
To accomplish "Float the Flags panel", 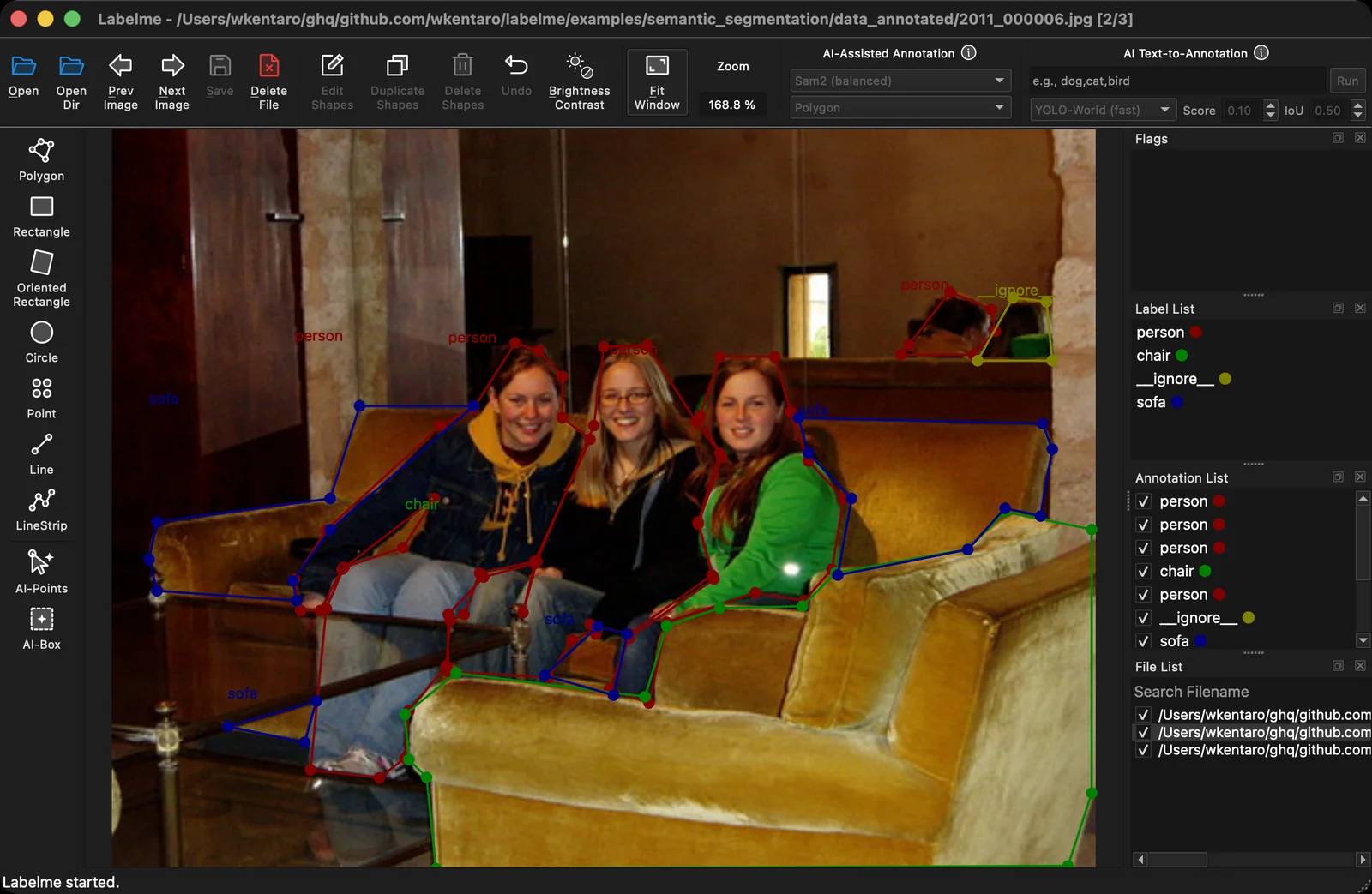I will [x=1338, y=138].
